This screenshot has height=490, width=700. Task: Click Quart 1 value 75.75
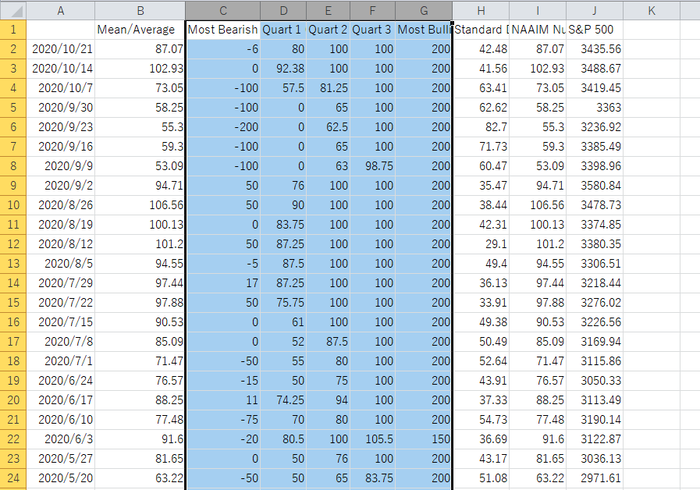tap(283, 303)
